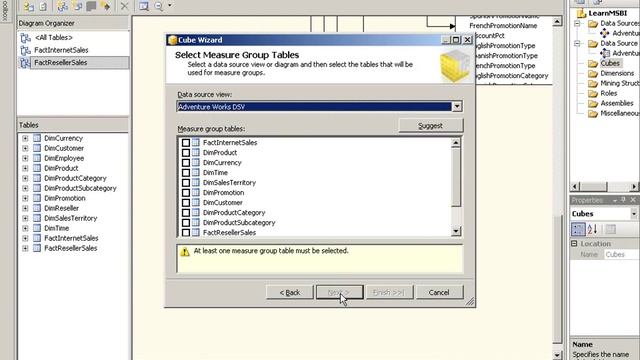Open the Cubes object dropdown in Properties
Viewport: 640px width, 360px height.
634,214
